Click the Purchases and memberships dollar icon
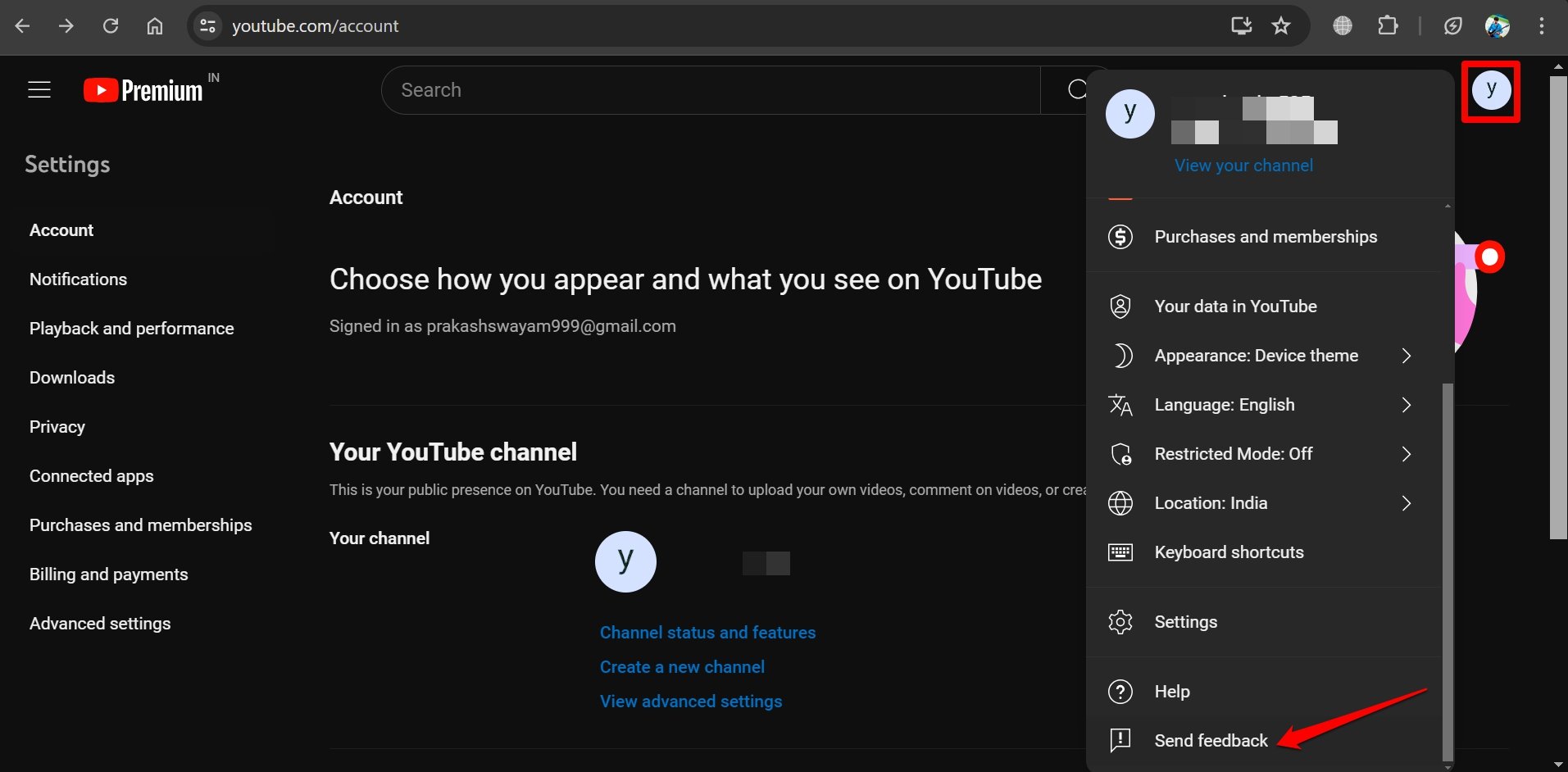 click(1120, 237)
